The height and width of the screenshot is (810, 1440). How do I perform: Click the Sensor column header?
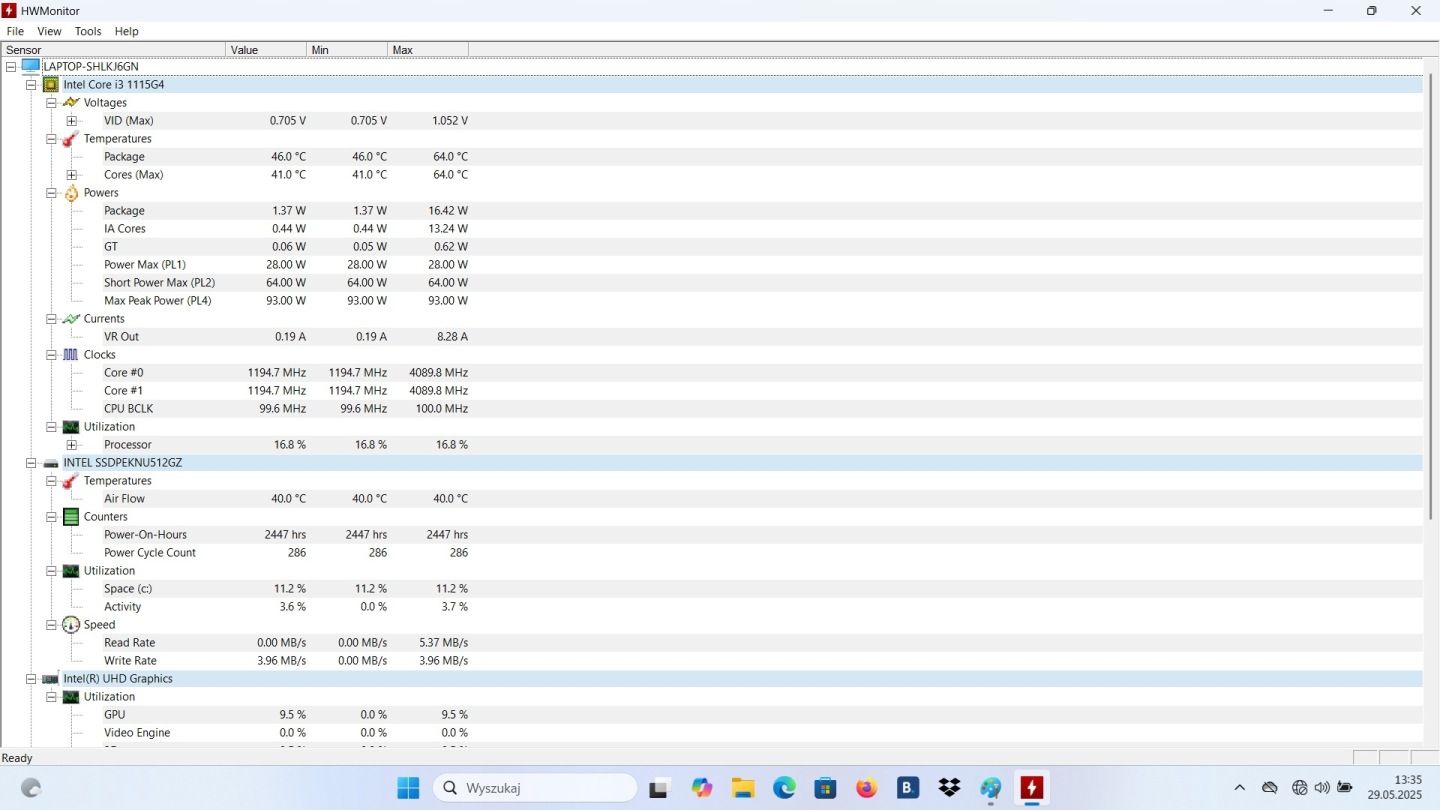tap(113, 50)
